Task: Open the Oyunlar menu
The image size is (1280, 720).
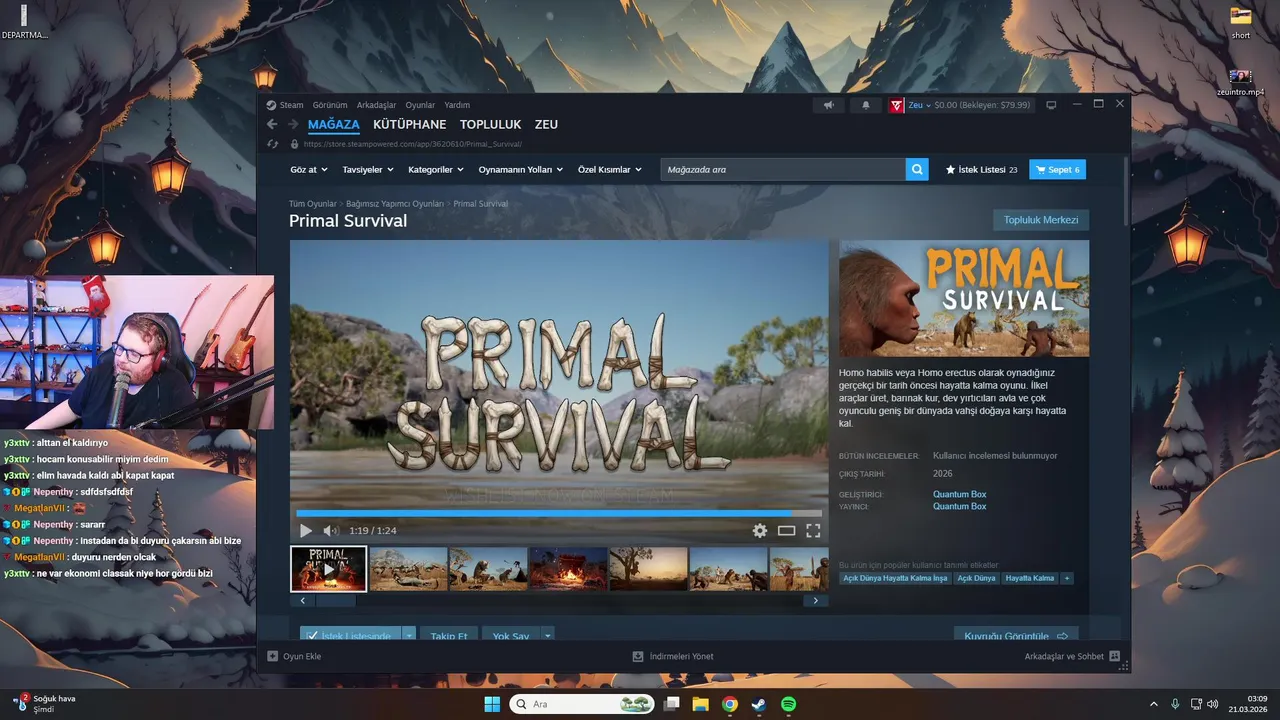Action: 420,105
